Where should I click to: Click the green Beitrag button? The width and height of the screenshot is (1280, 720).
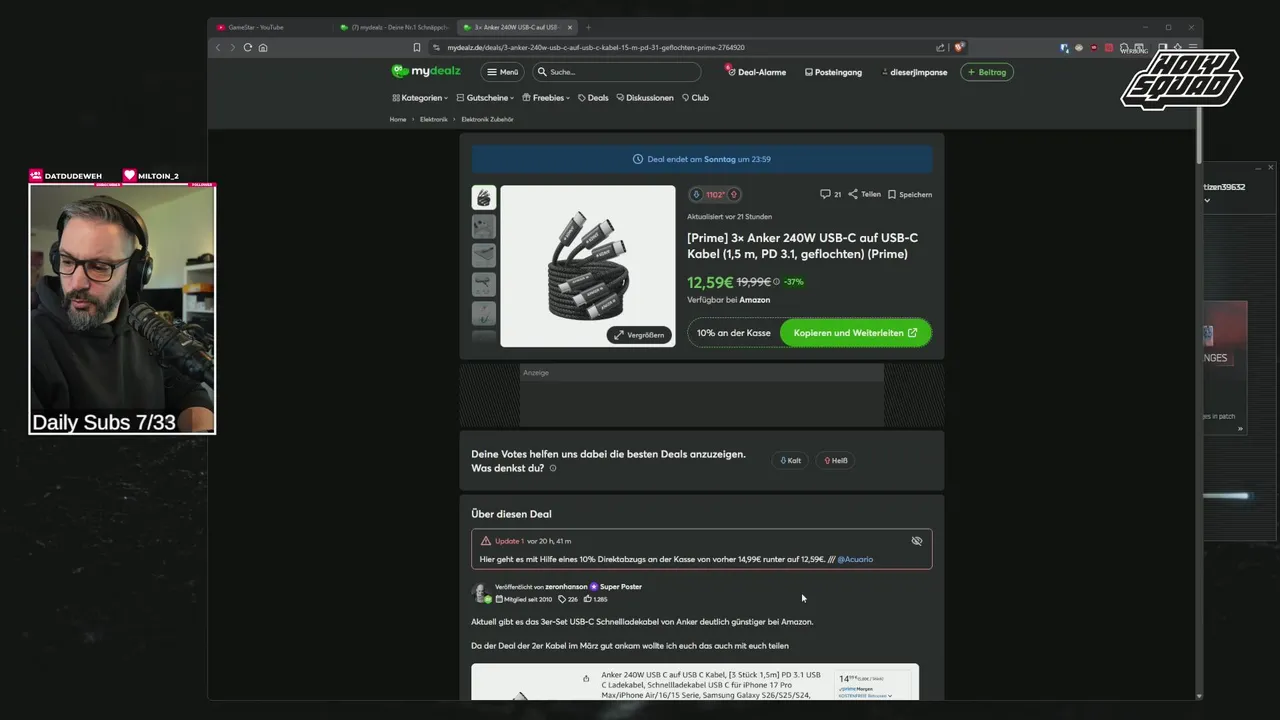click(x=987, y=72)
